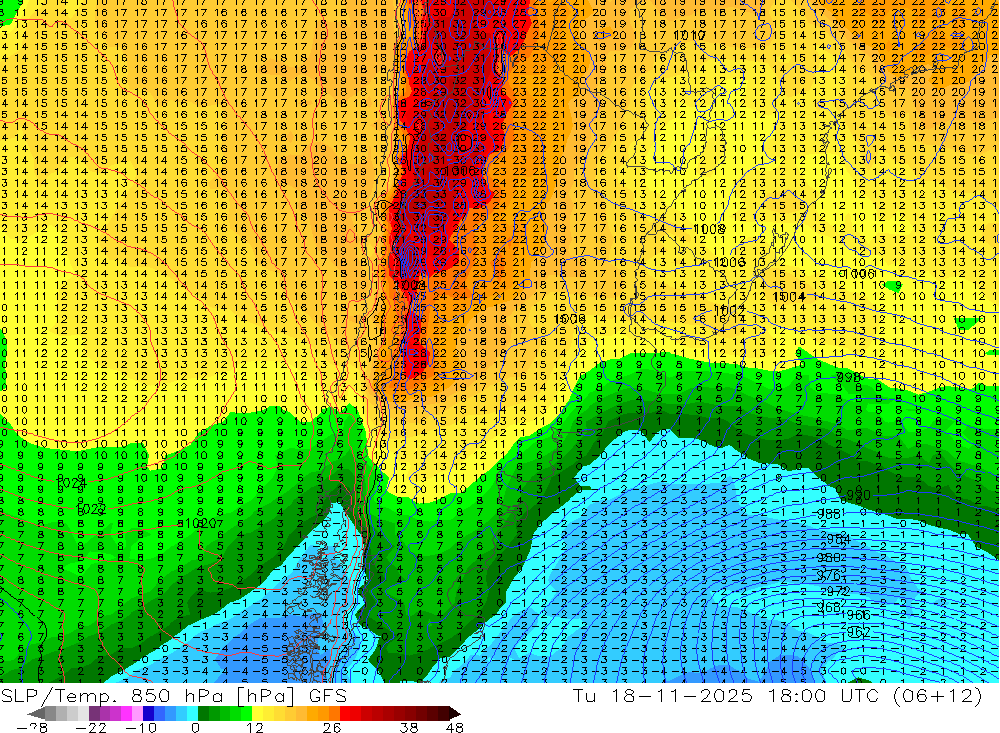This screenshot has width=1000, height=733.
Task: Click the "SLP/Temp. 850 hPa [hPa] GFS" title
Action: [174, 696]
